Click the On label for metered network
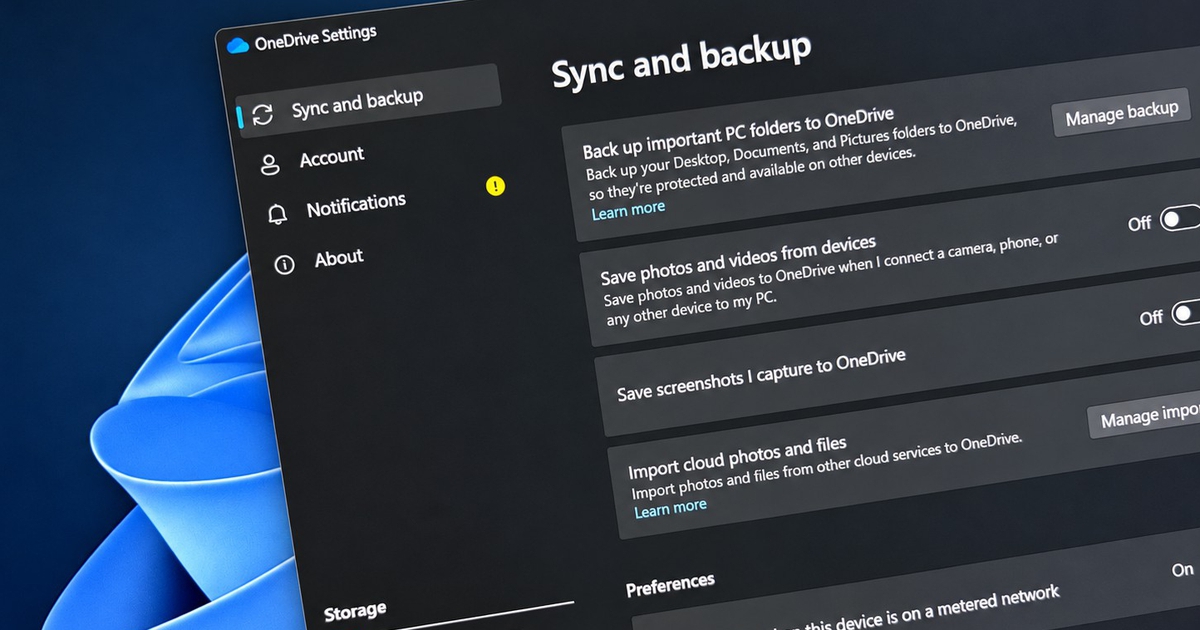1200x630 pixels. 1182,569
